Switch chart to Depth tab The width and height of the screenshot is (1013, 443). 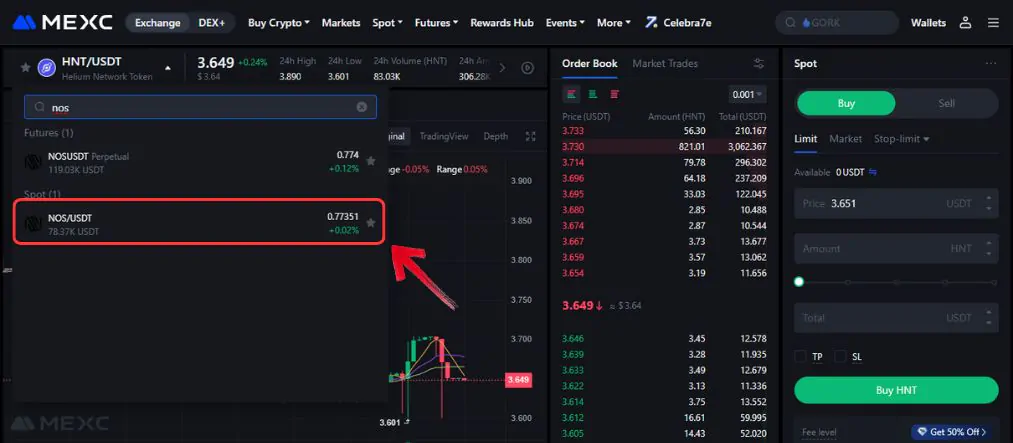pyautogui.click(x=496, y=136)
